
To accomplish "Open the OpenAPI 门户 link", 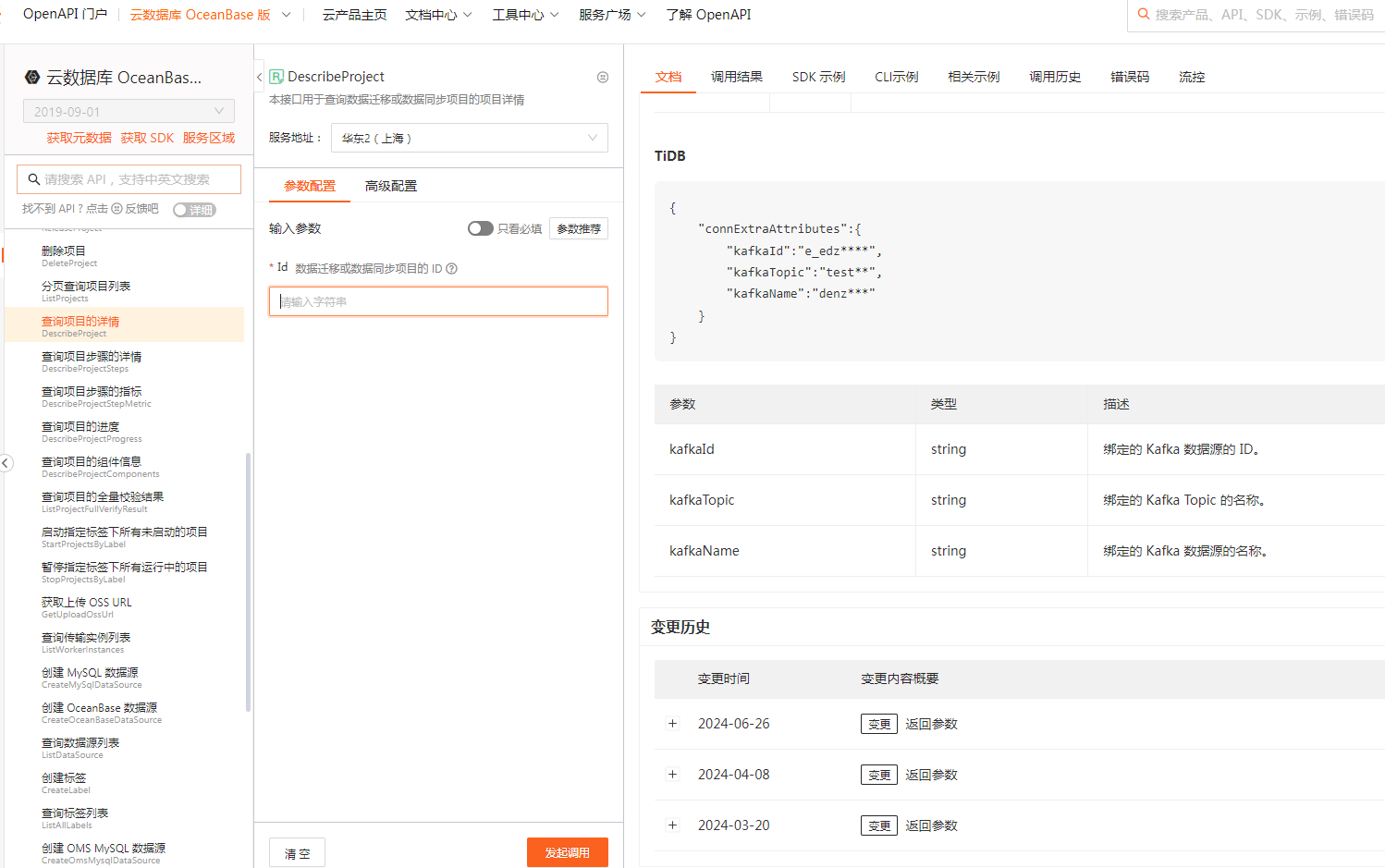I will coord(65,15).
